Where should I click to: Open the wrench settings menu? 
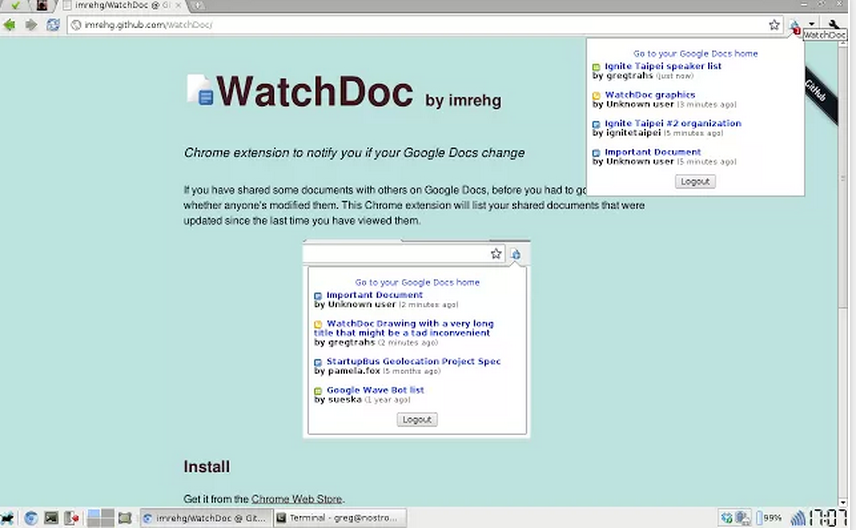[x=834, y=24]
